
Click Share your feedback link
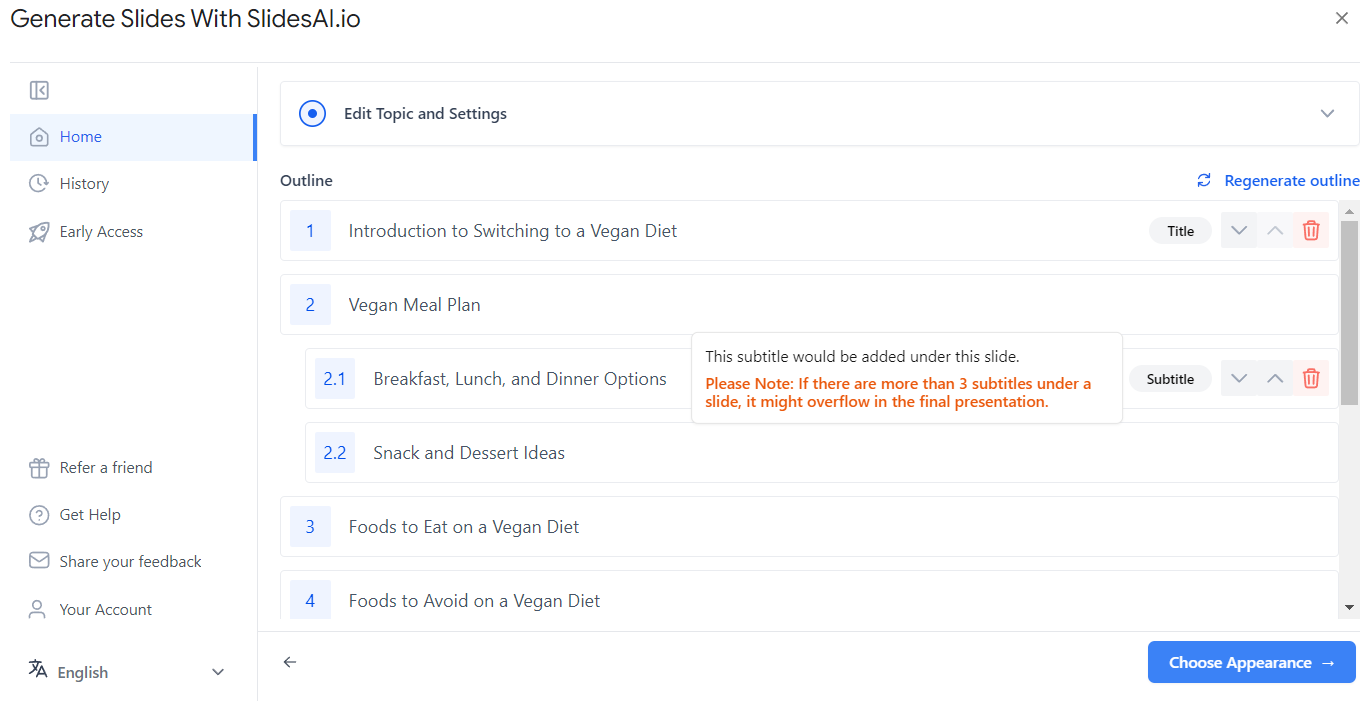(130, 562)
